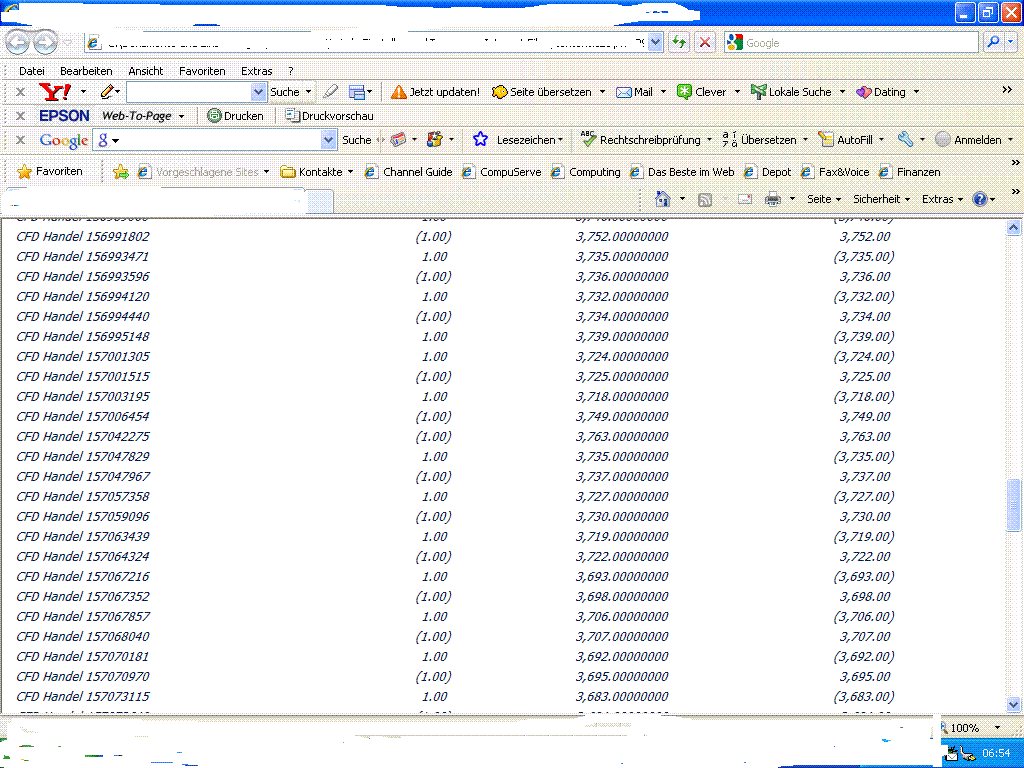Click the Home page icon
The height and width of the screenshot is (768, 1024).
(x=662, y=199)
